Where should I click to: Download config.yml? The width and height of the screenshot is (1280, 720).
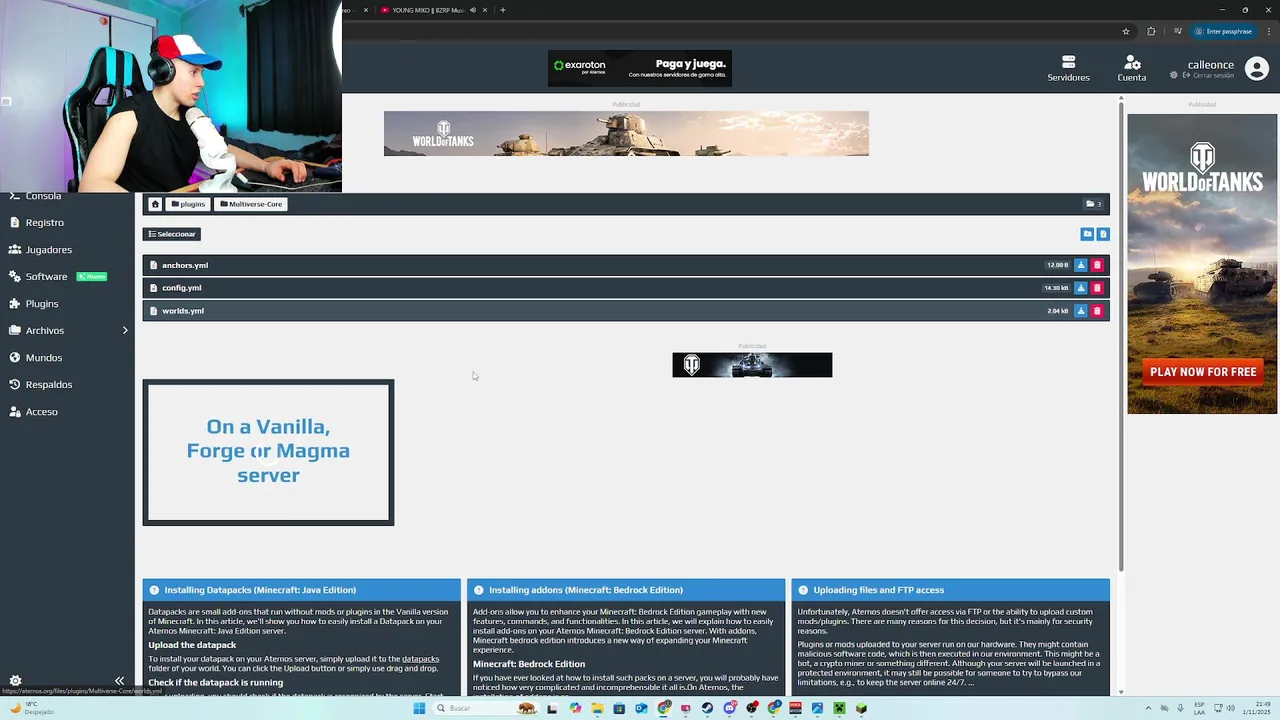(x=1080, y=288)
